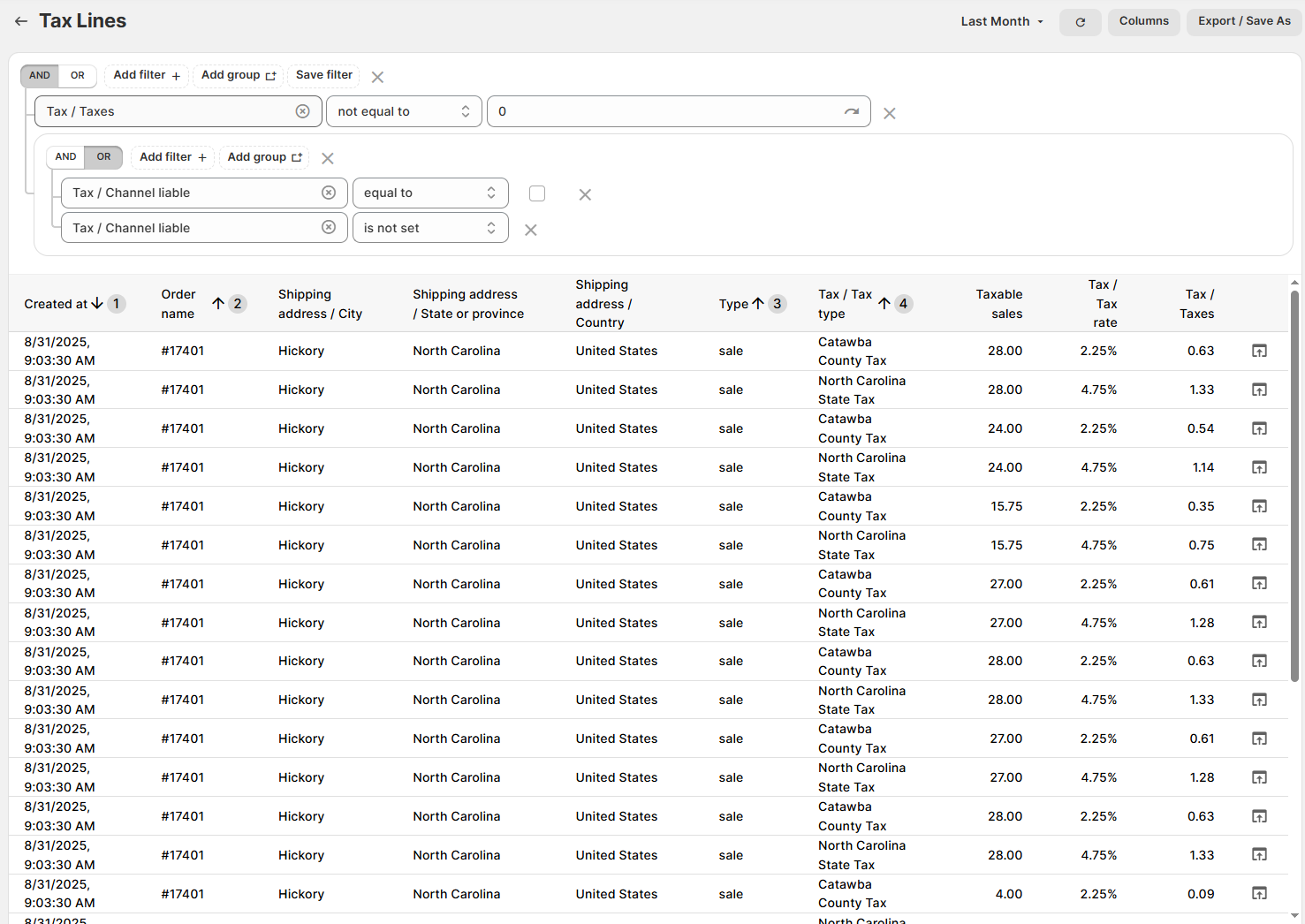Click the back arrow beside Tax Lines
This screenshot has width=1305, height=924.
(x=21, y=21)
